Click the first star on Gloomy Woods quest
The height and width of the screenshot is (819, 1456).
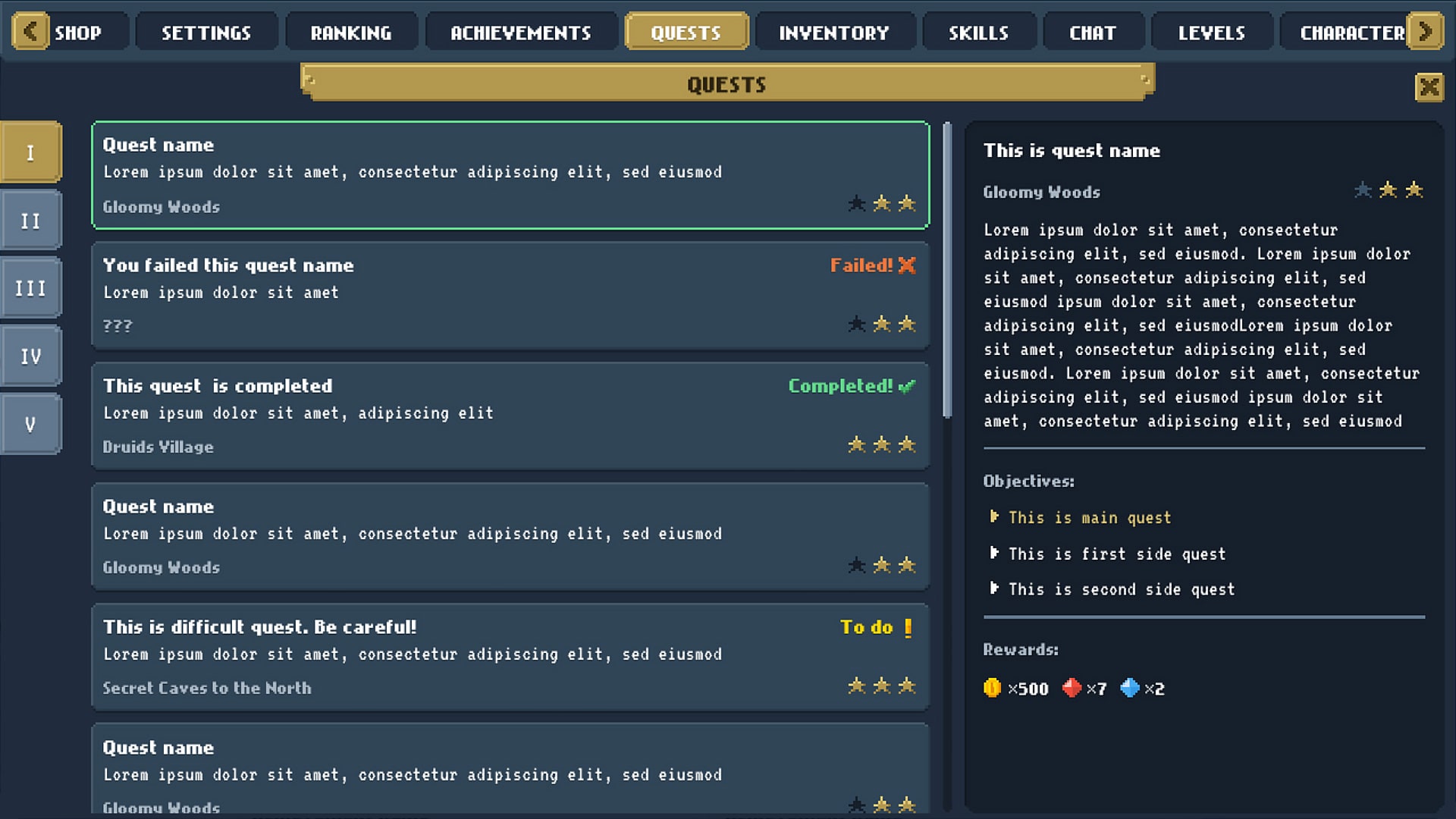click(858, 203)
